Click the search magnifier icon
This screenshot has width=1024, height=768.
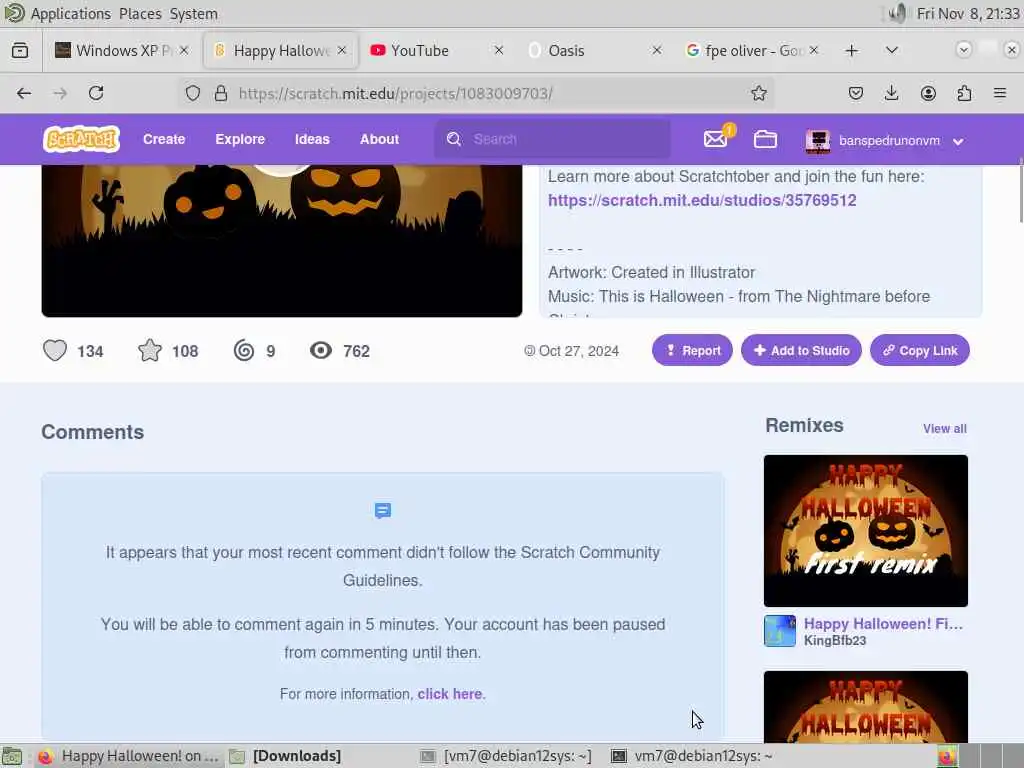click(x=454, y=139)
